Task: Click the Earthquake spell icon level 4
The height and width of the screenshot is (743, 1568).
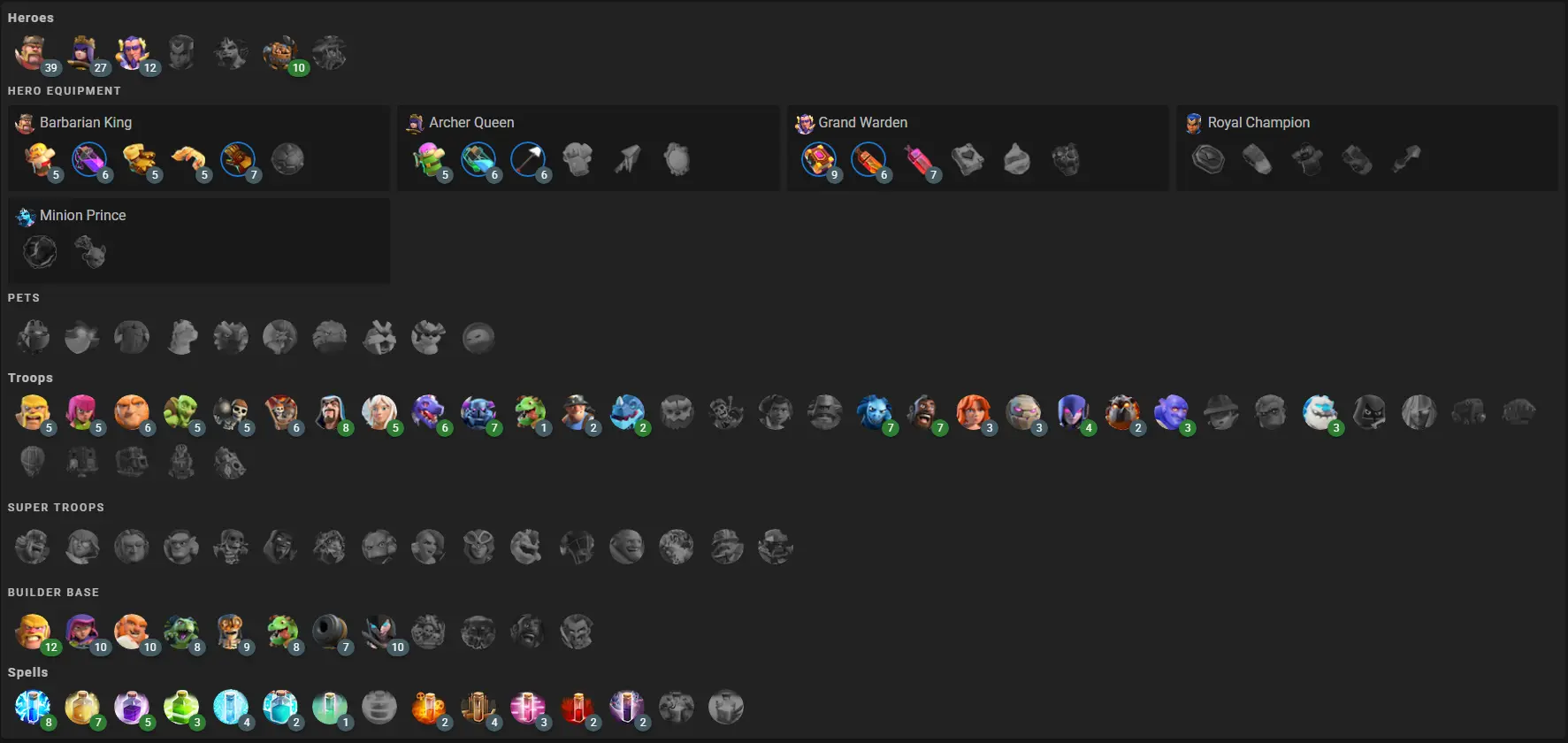Action: coord(478,708)
